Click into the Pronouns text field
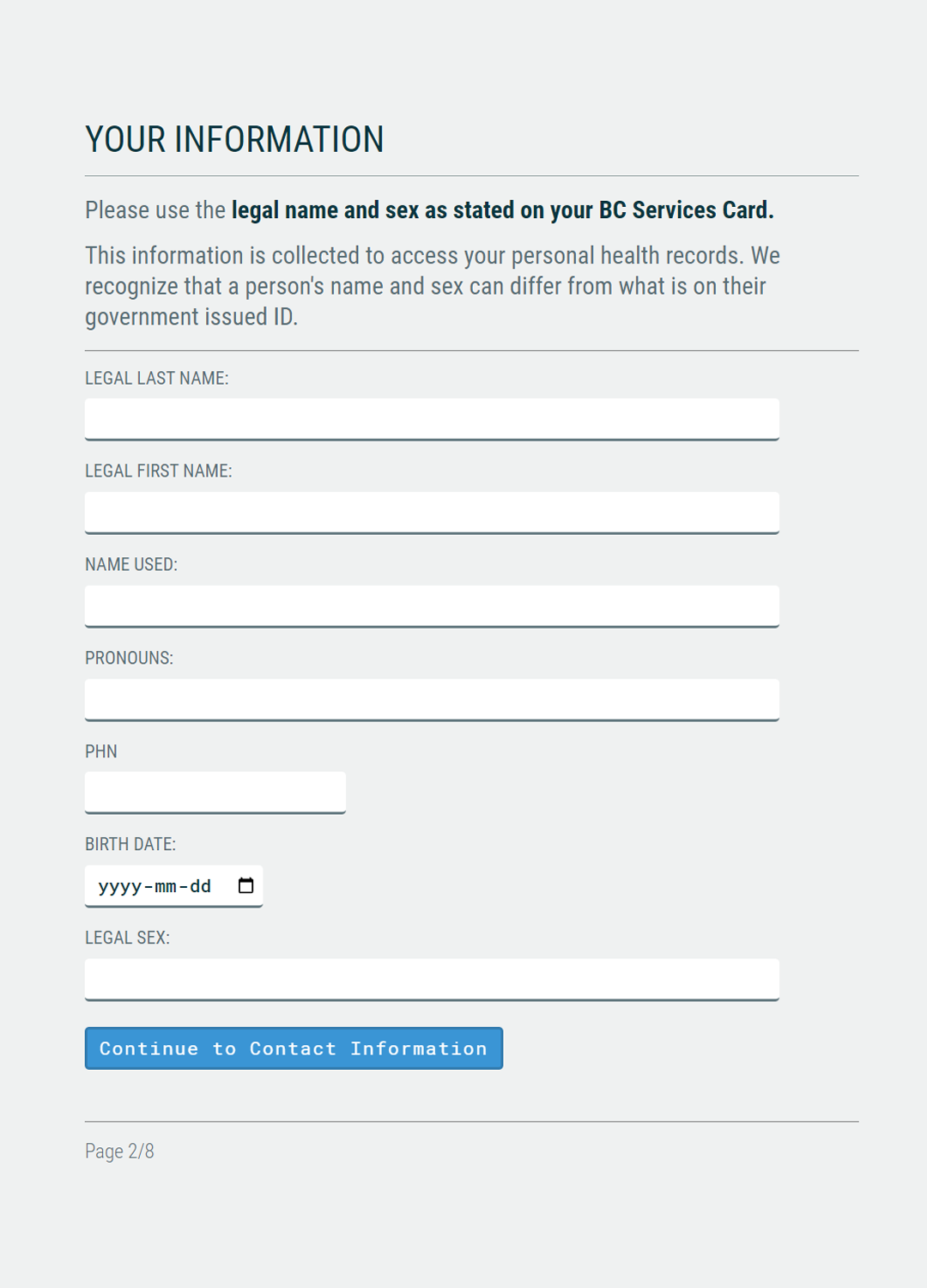The width and height of the screenshot is (927, 1288). tap(432, 700)
